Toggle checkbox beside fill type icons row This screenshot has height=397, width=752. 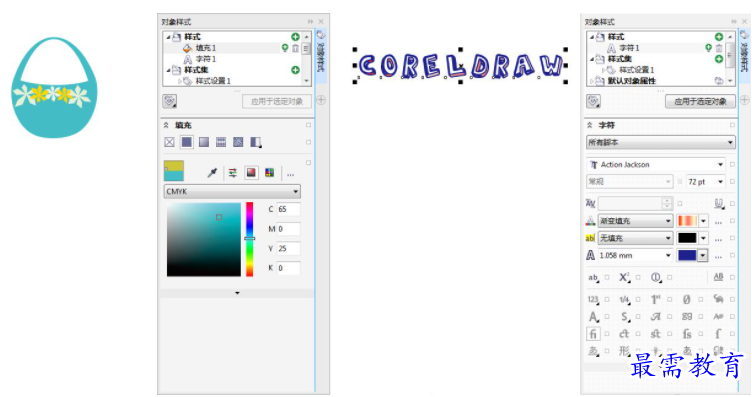click(308, 142)
